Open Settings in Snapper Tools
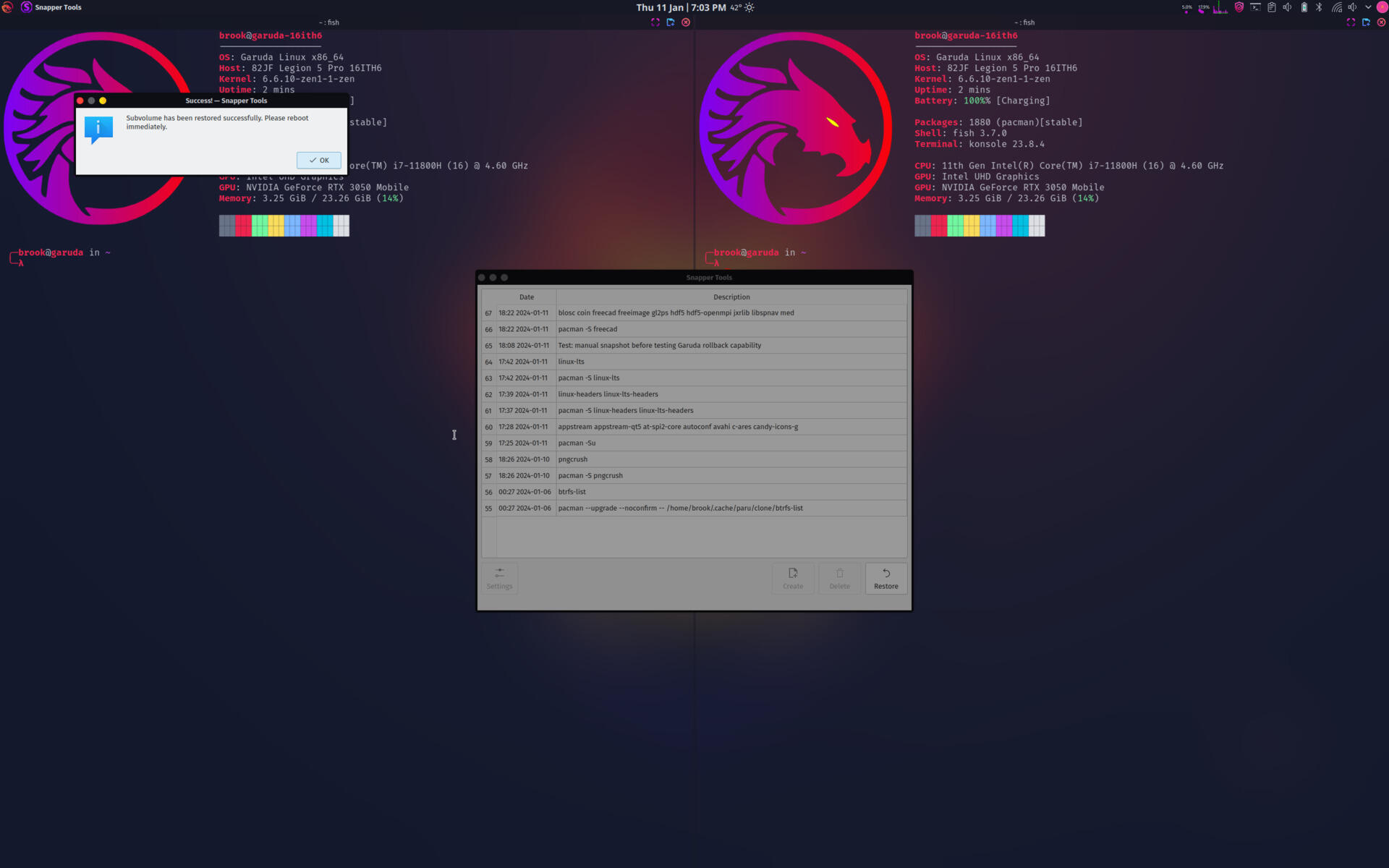 coord(499,578)
